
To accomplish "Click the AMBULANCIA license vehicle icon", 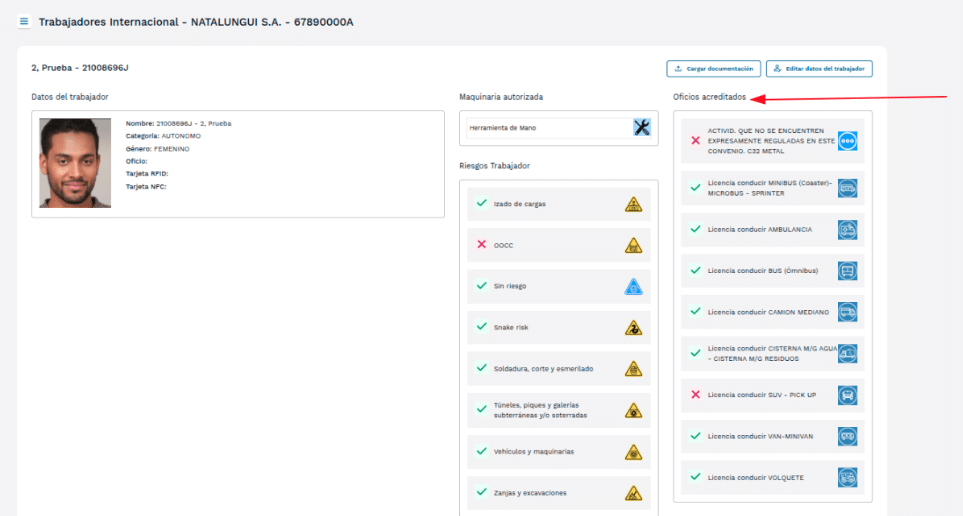I will [847, 229].
